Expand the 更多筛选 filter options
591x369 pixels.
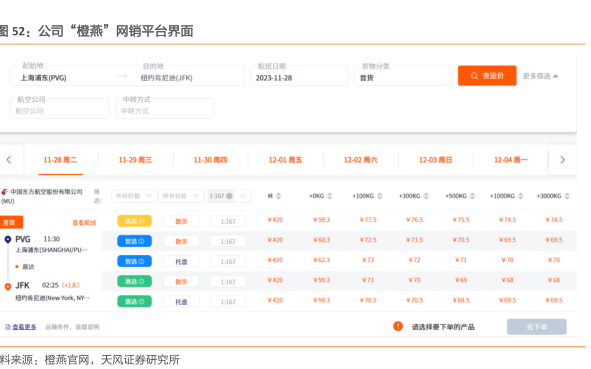click(x=540, y=76)
